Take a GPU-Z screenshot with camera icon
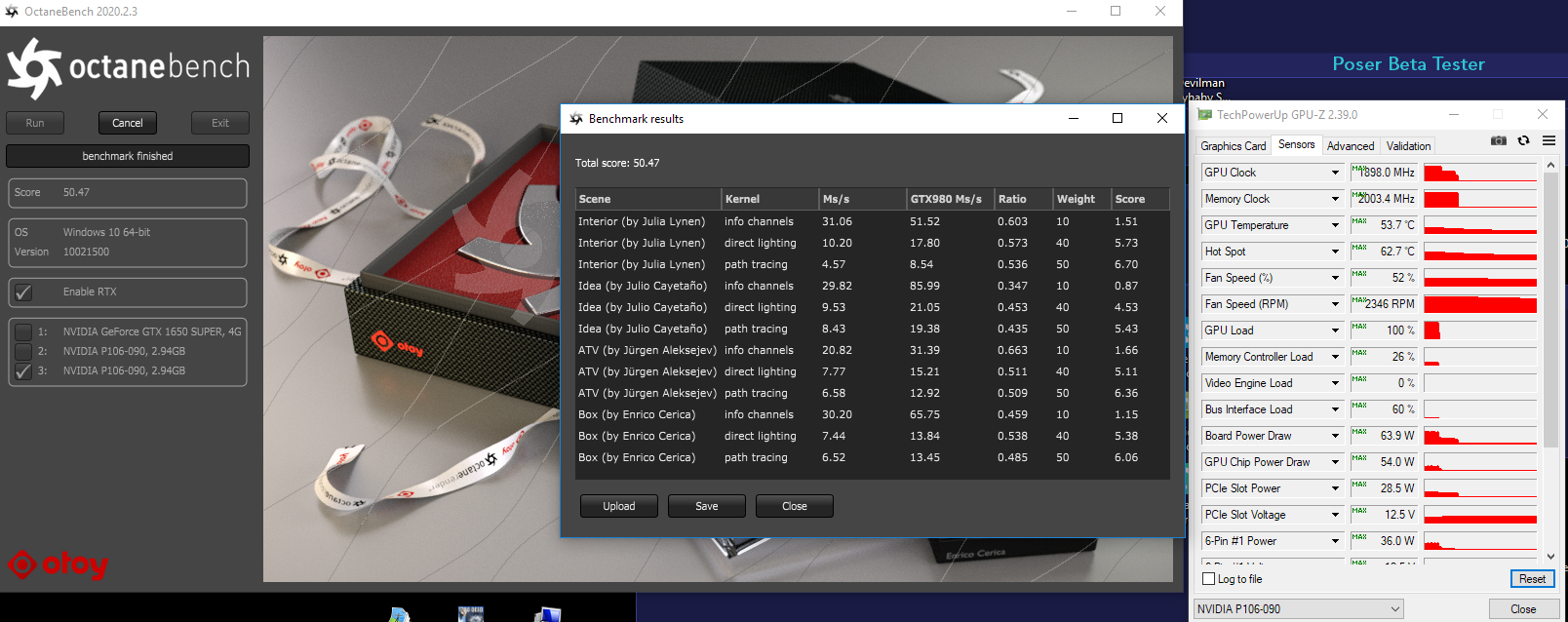The width and height of the screenshot is (1568, 622). tap(1499, 141)
